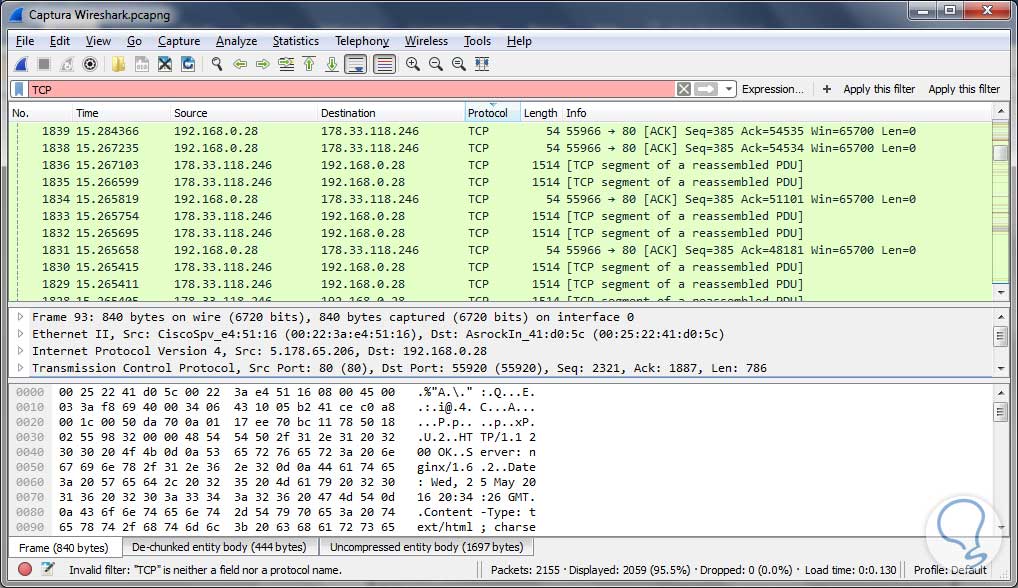Screen dimensions: 1018x588
Task: Open the Tools menu
Action: click(477, 41)
